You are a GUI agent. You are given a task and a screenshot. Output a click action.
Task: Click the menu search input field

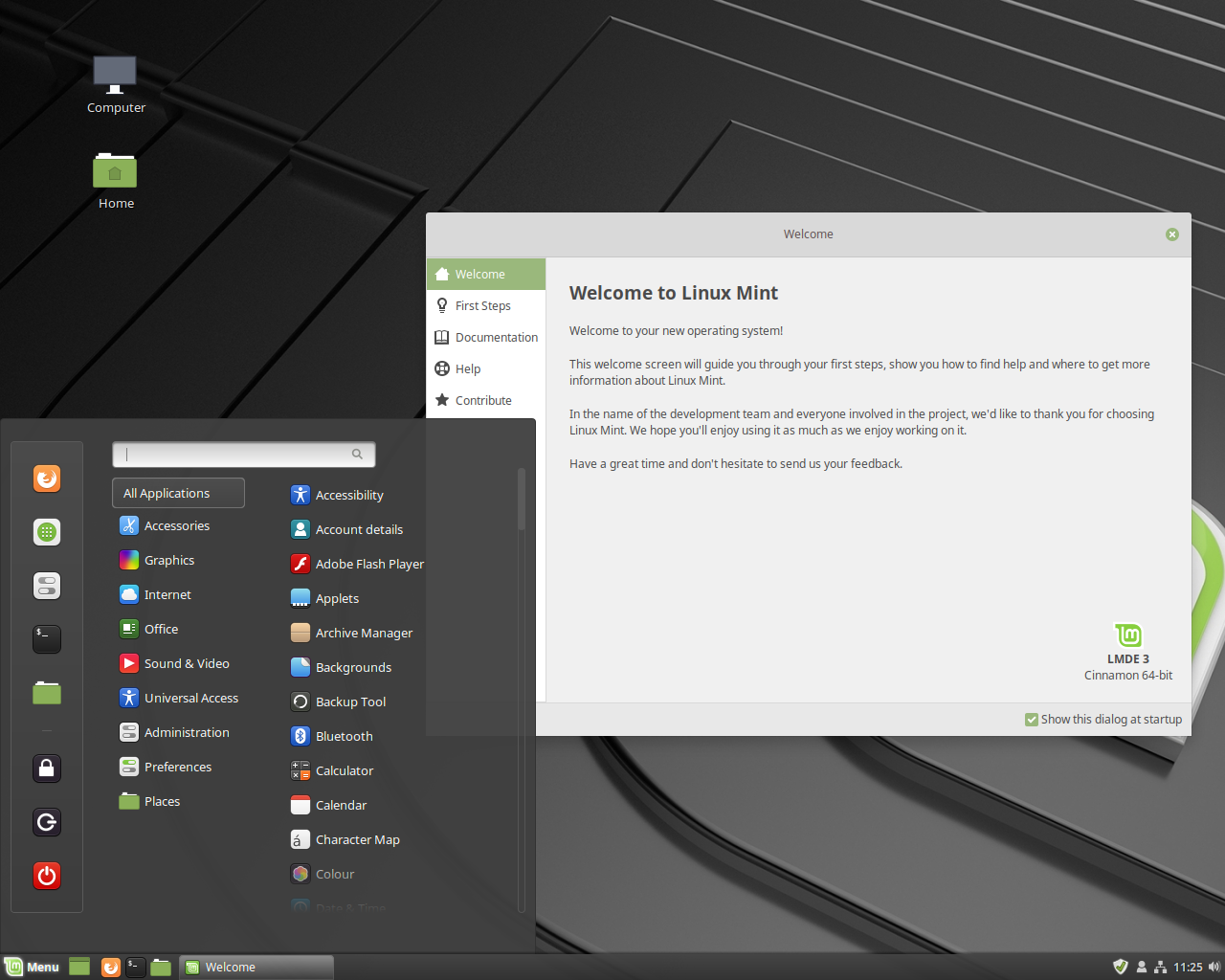[244, 455]
